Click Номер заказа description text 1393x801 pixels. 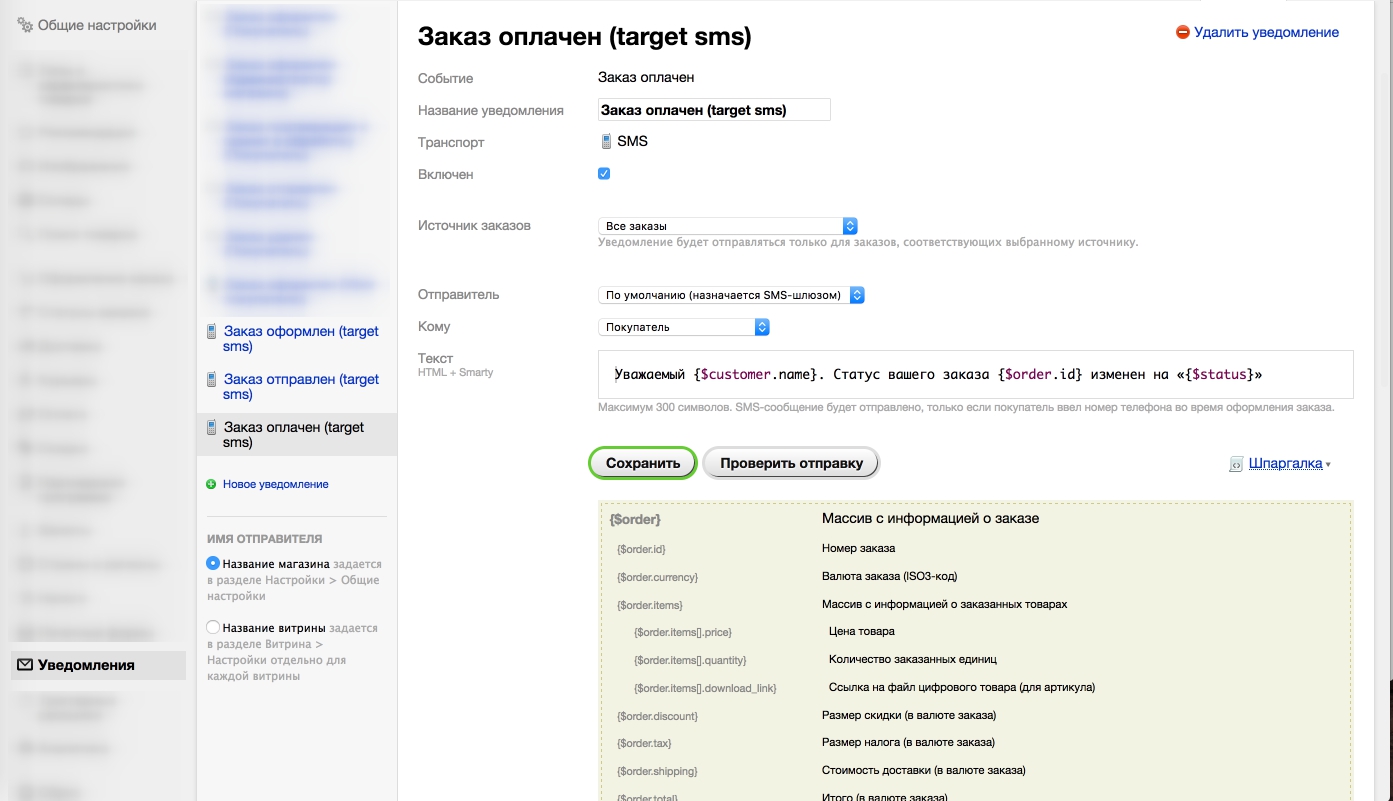click(x=858, y=548)
